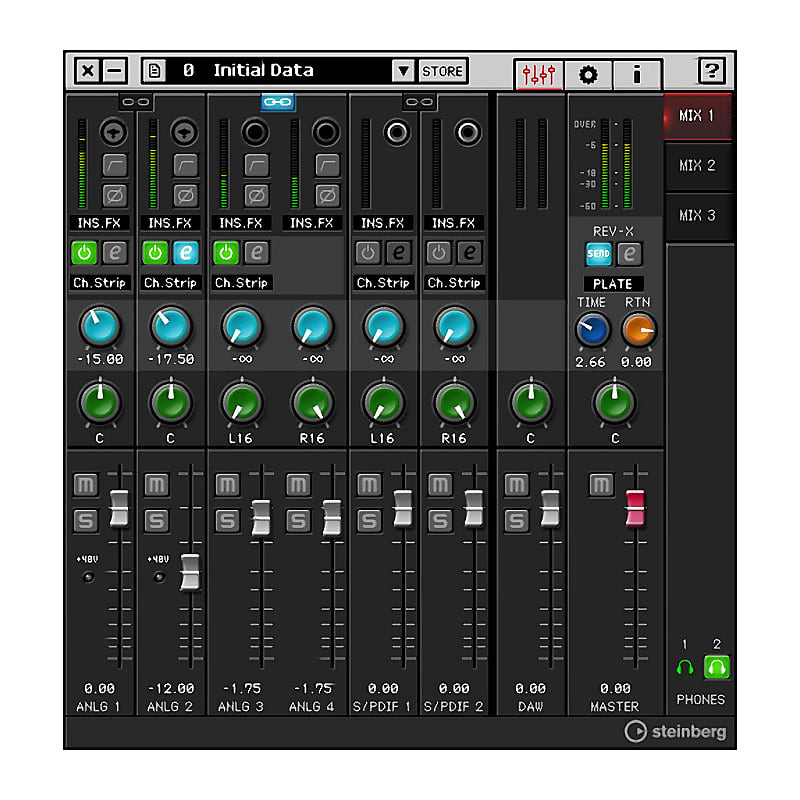Screen dimensions: 800x800
Task: Select headphones 1 for PHONES
Action: [685, 667]
